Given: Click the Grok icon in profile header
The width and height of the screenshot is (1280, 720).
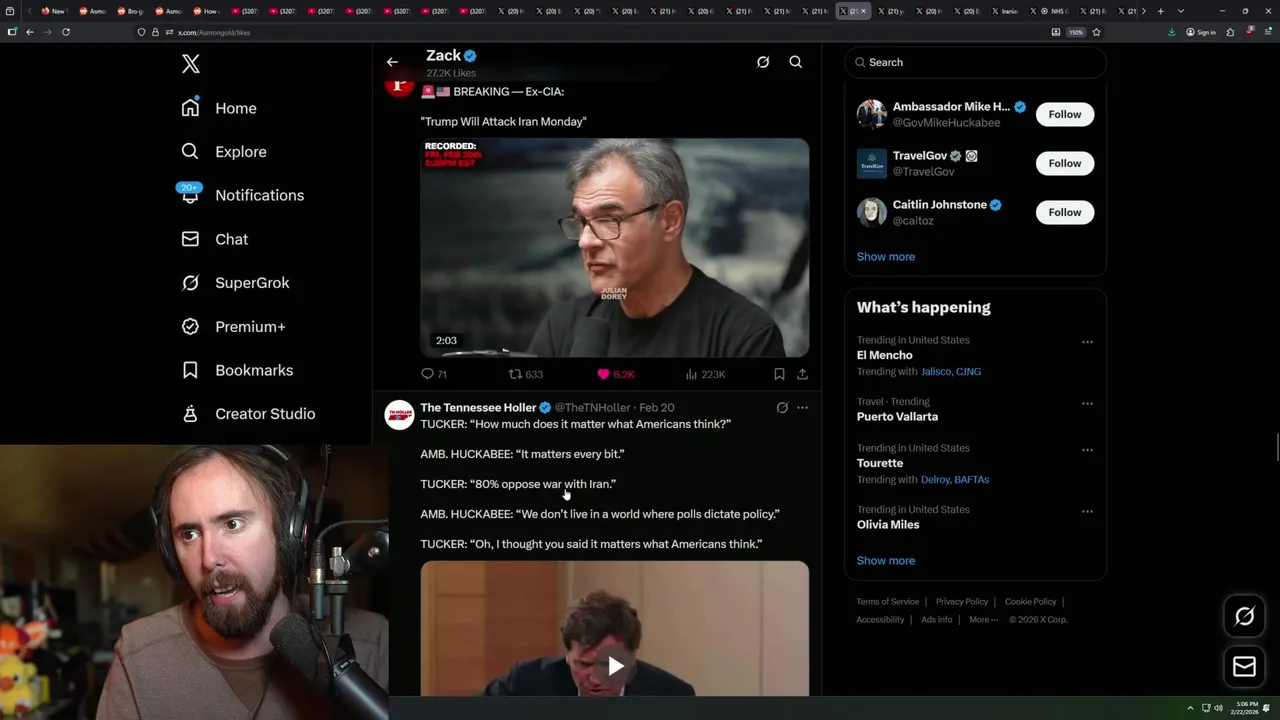Looking at the screenshot, I should tap(763, 62).
